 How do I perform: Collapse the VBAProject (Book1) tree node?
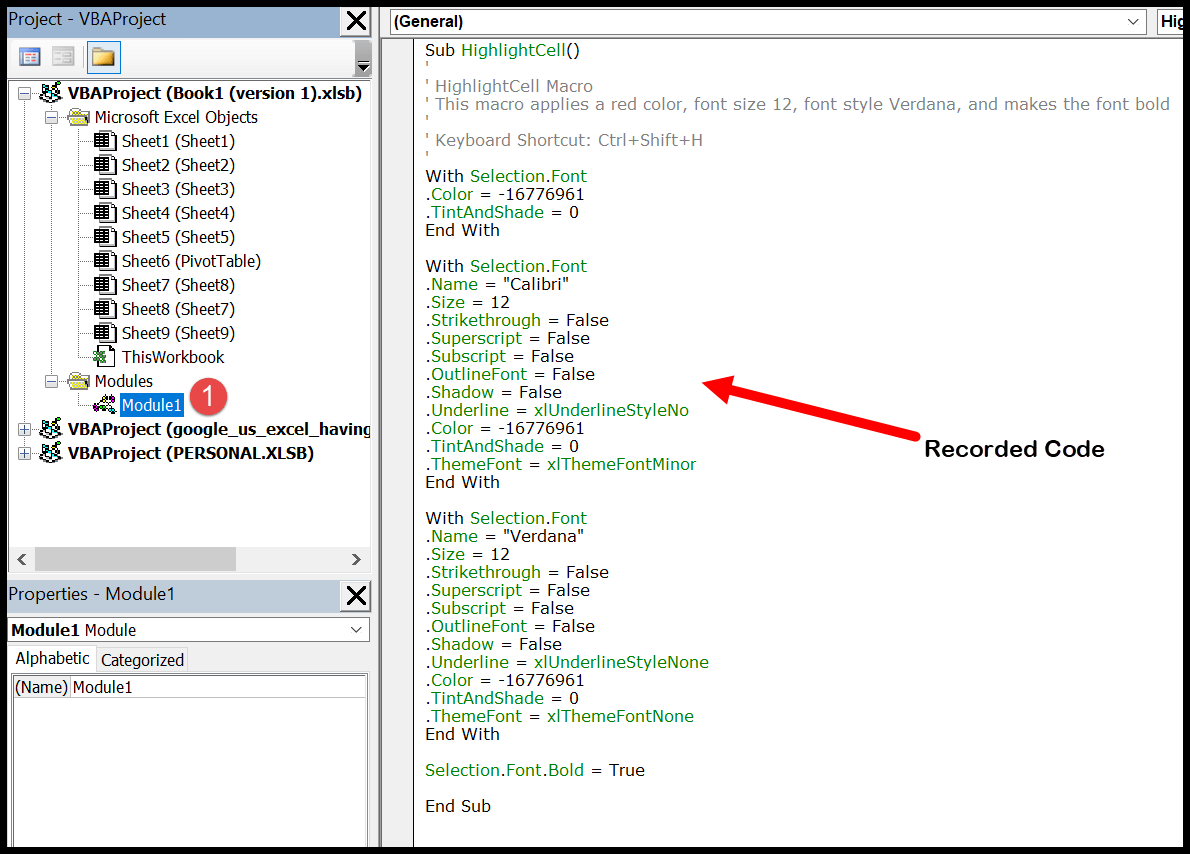pos(26,93)
